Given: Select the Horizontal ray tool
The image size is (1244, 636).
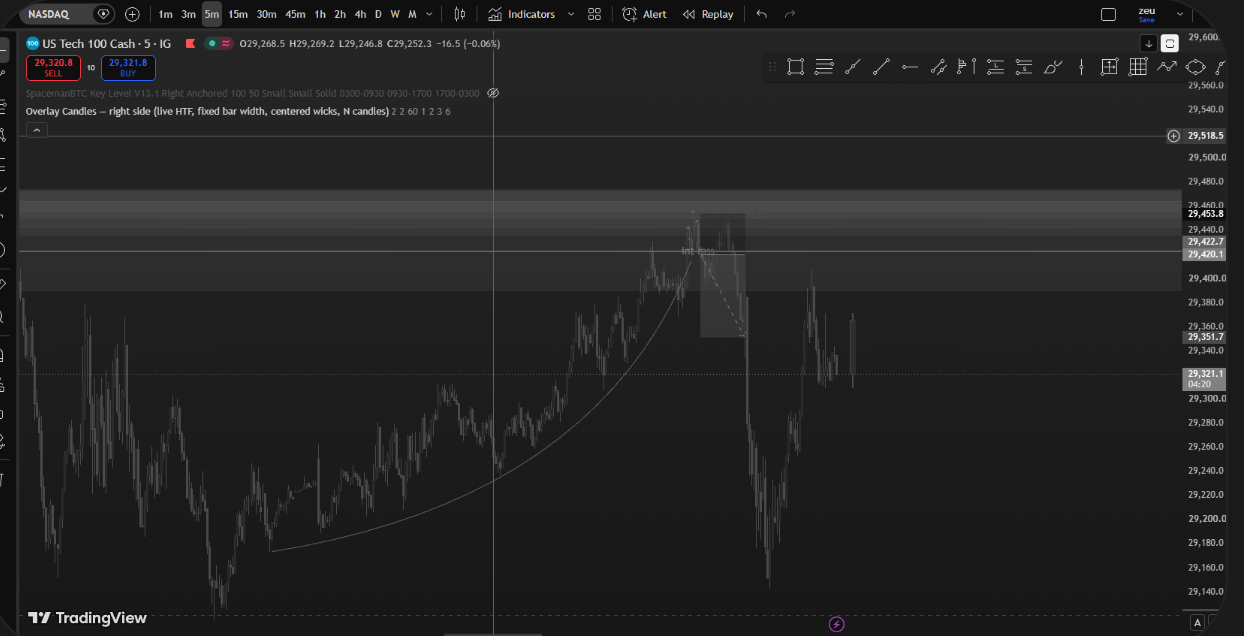Looking at the screenshot, I should coord(910,67).
